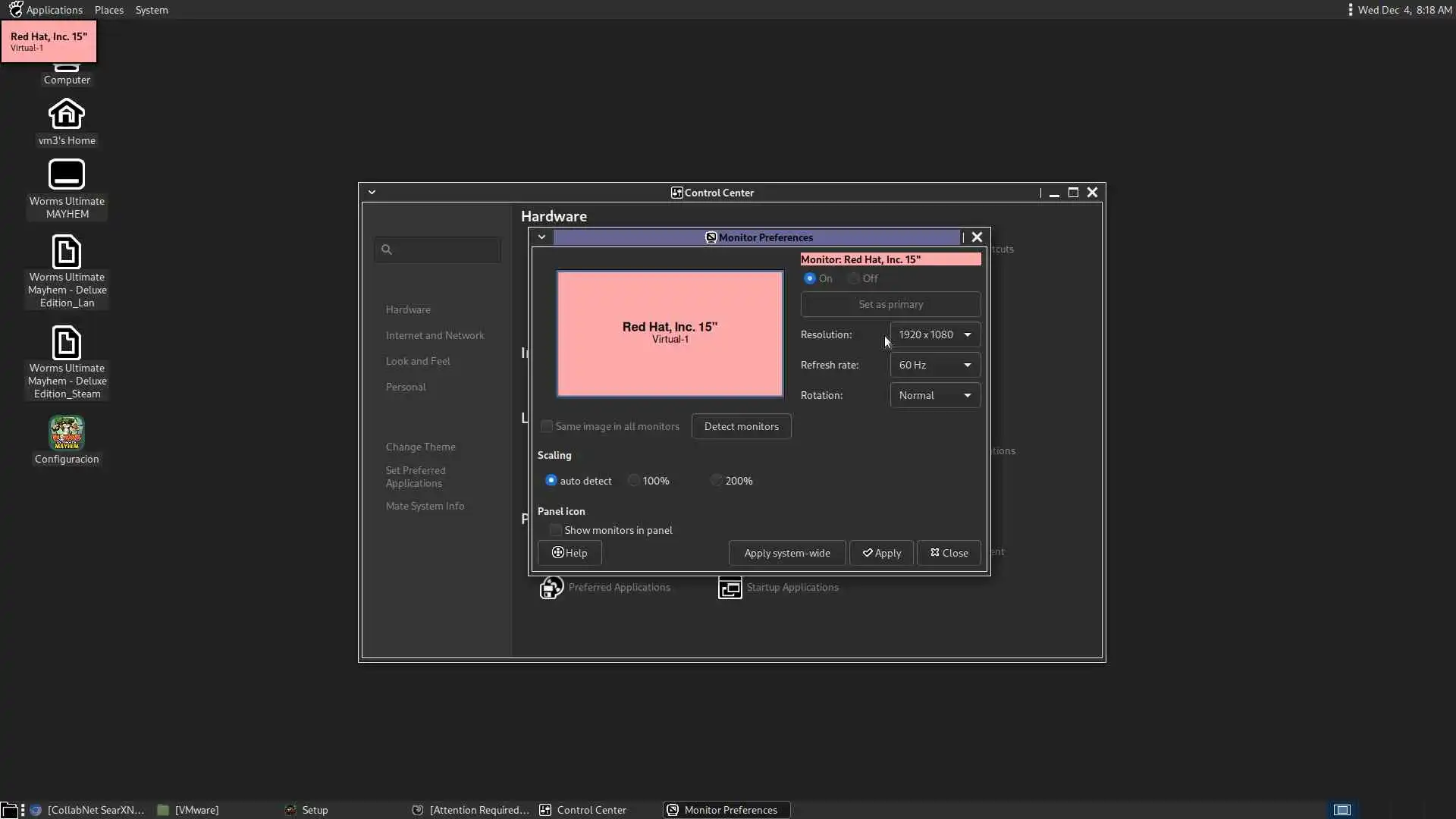
Task: Select 100% scaling radio button
Action: (x=634, y=481)
